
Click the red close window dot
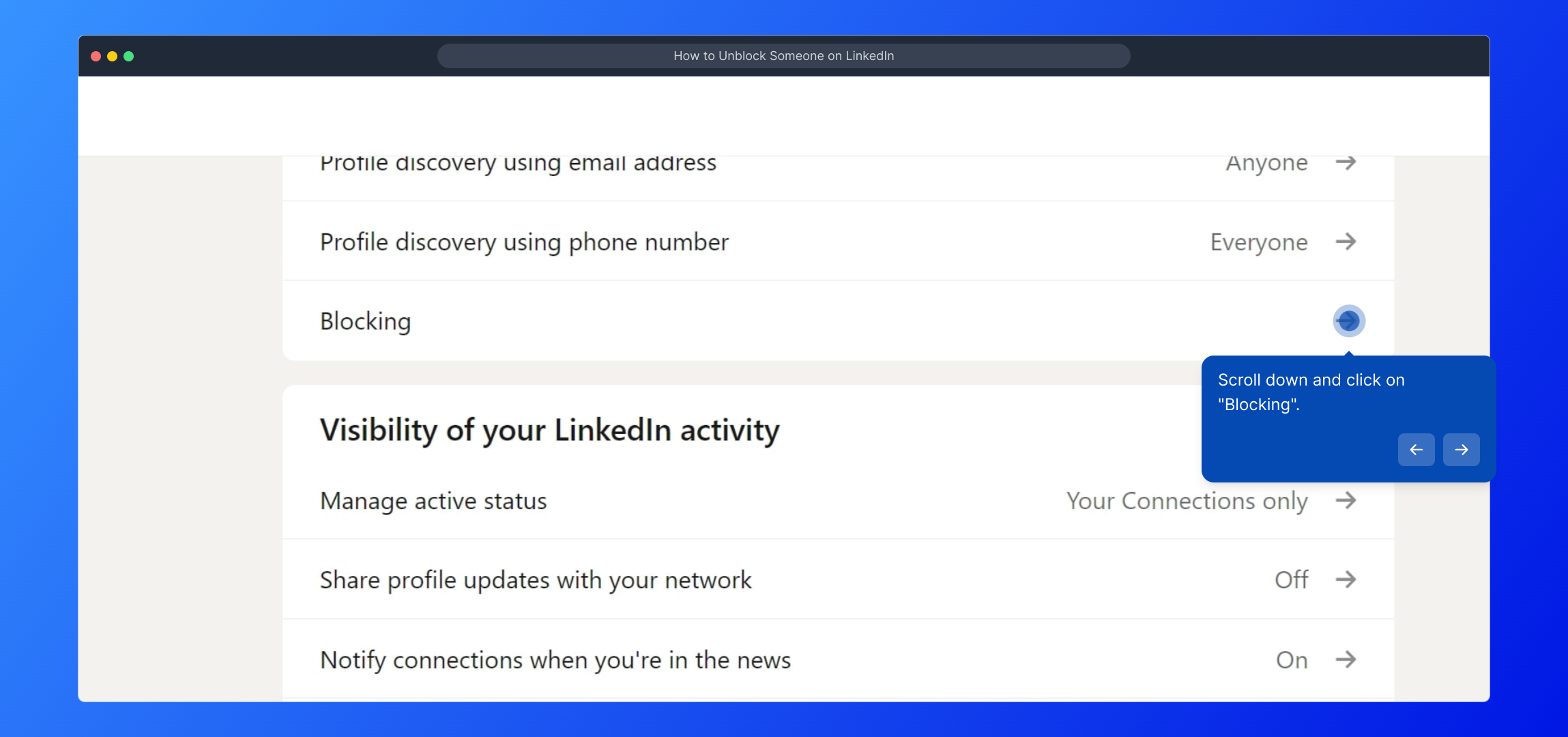pos(96,56)
